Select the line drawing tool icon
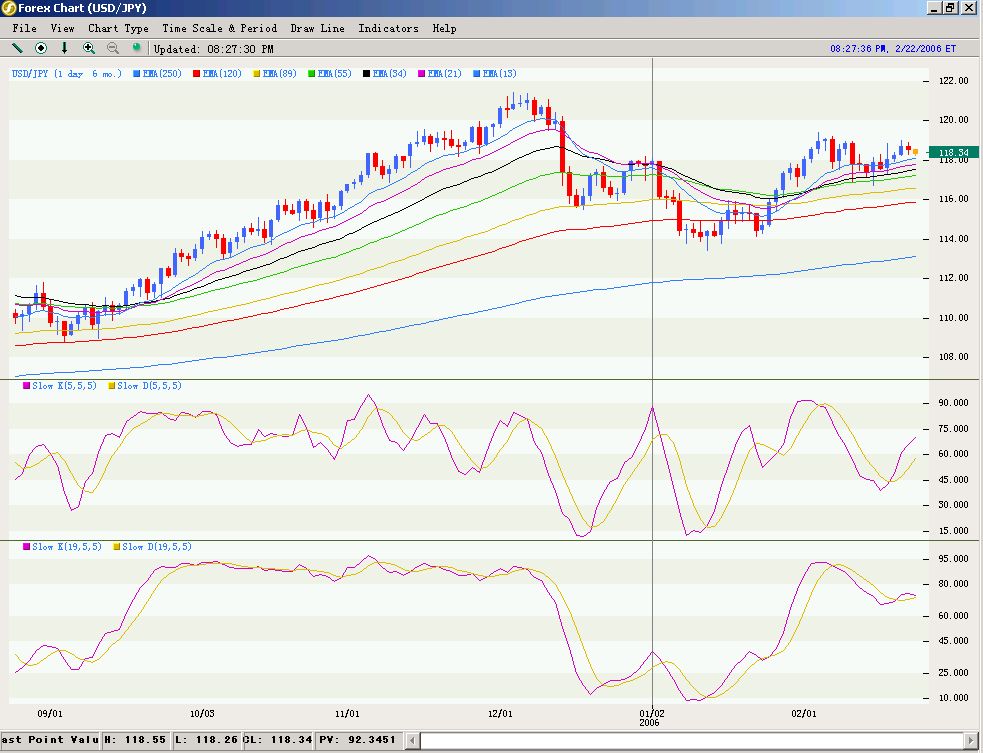 pos(17,48)
